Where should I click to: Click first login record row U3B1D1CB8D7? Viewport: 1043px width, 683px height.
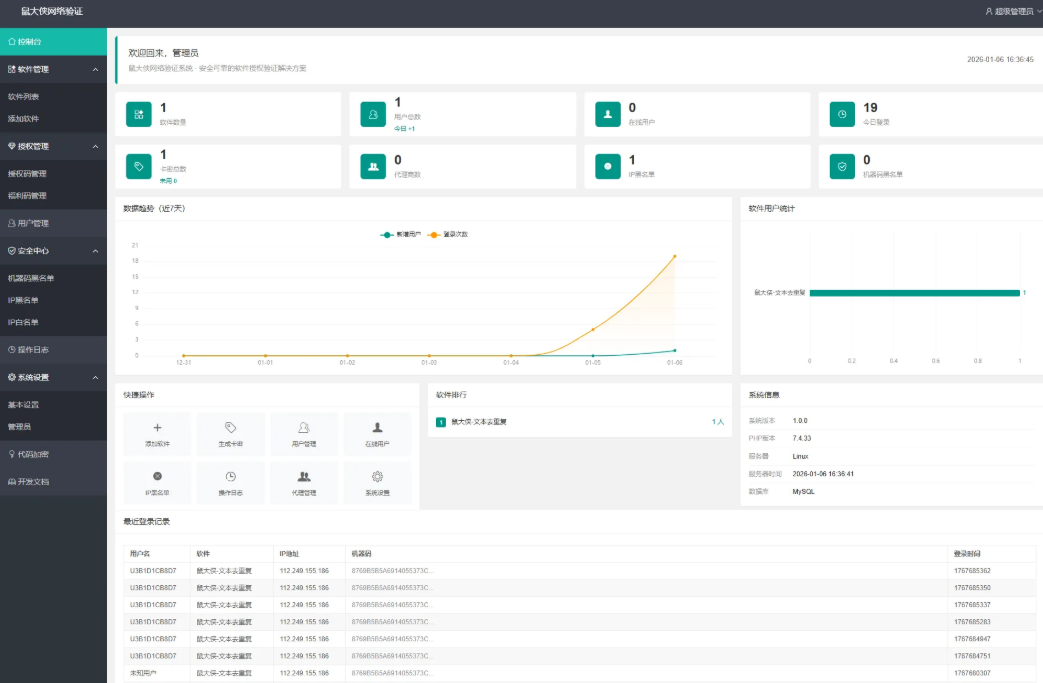153,571
